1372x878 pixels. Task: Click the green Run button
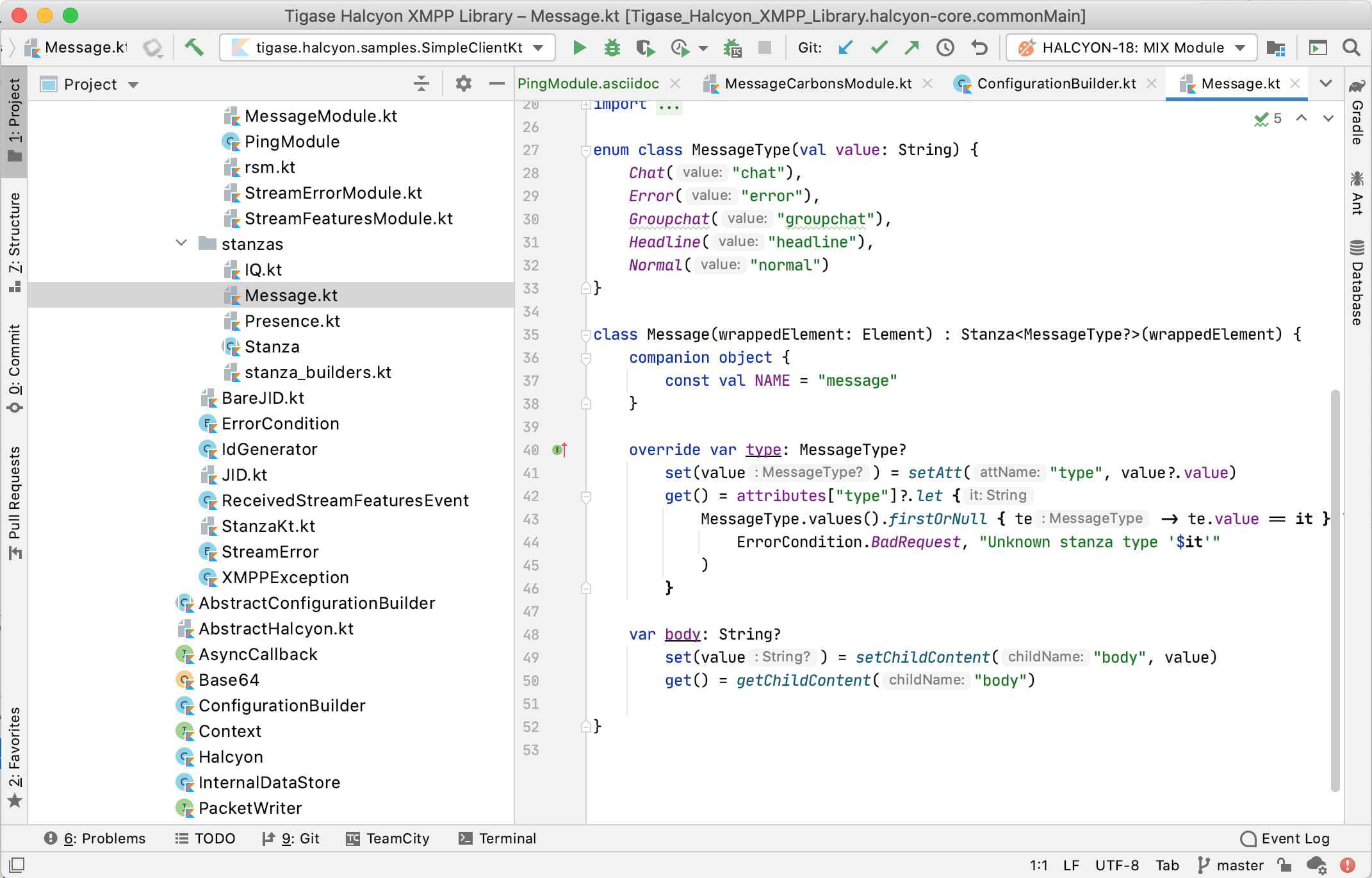pyautogui.click(x=579, y=47)
